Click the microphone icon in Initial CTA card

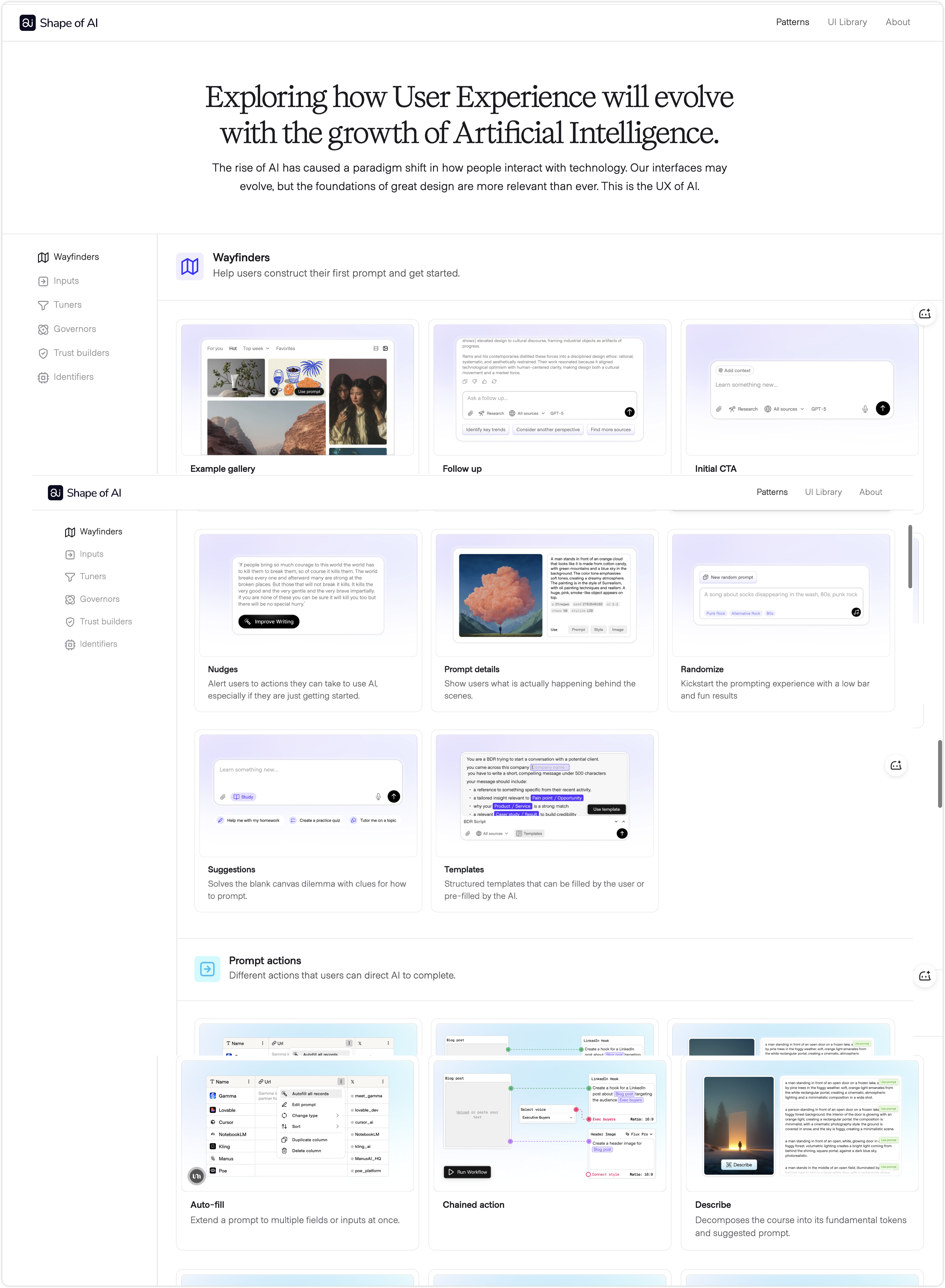point(865,409)
